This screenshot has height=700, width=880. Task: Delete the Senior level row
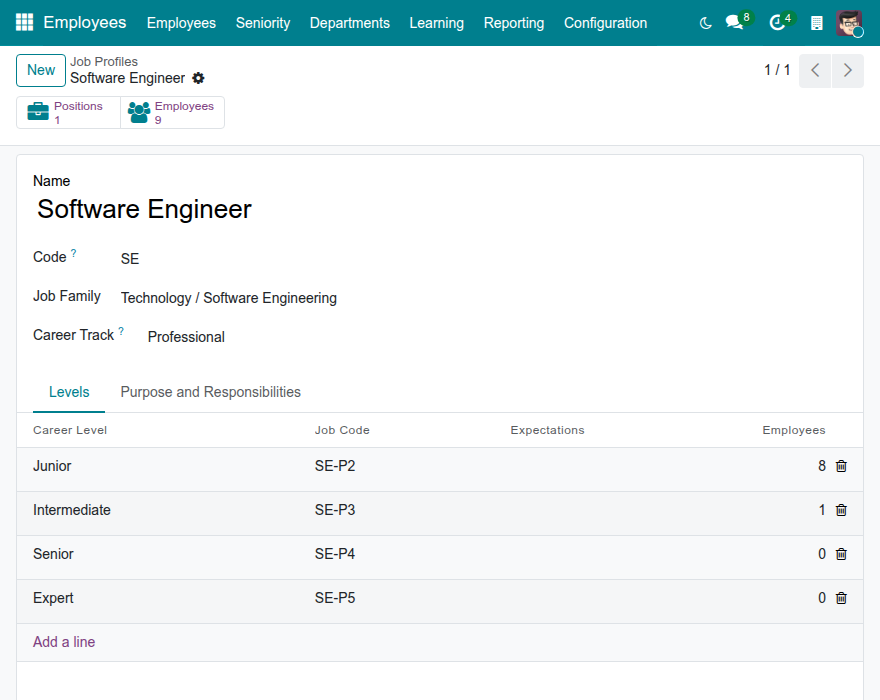(841, 554)
